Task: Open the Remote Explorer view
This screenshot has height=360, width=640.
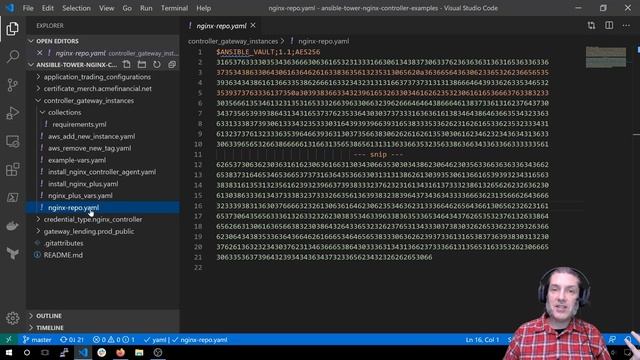Action: (x=12, y=142)
